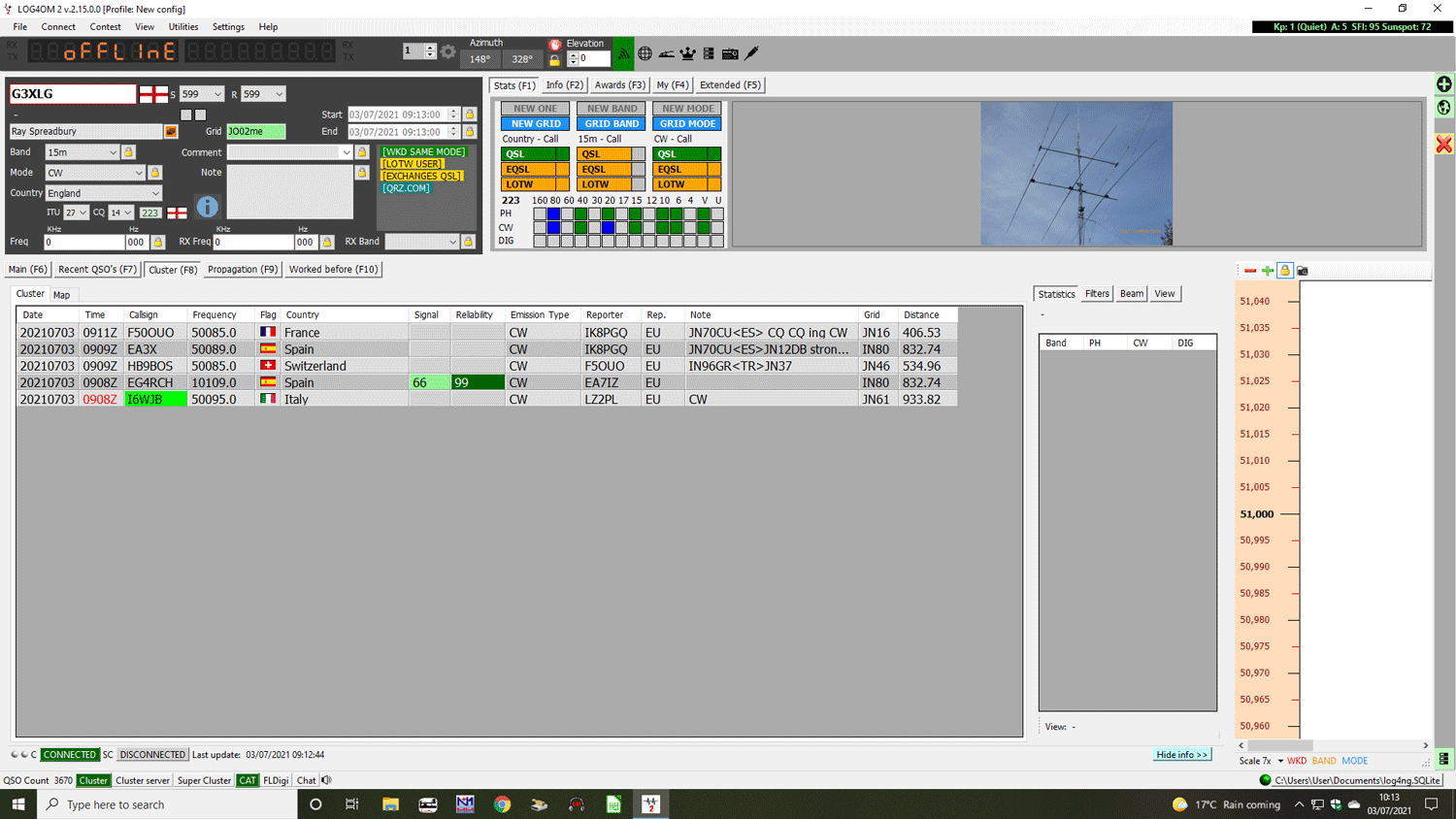Click the Chat status button
The width and height of the screenshot is (1456, 819).
(306, 780)
